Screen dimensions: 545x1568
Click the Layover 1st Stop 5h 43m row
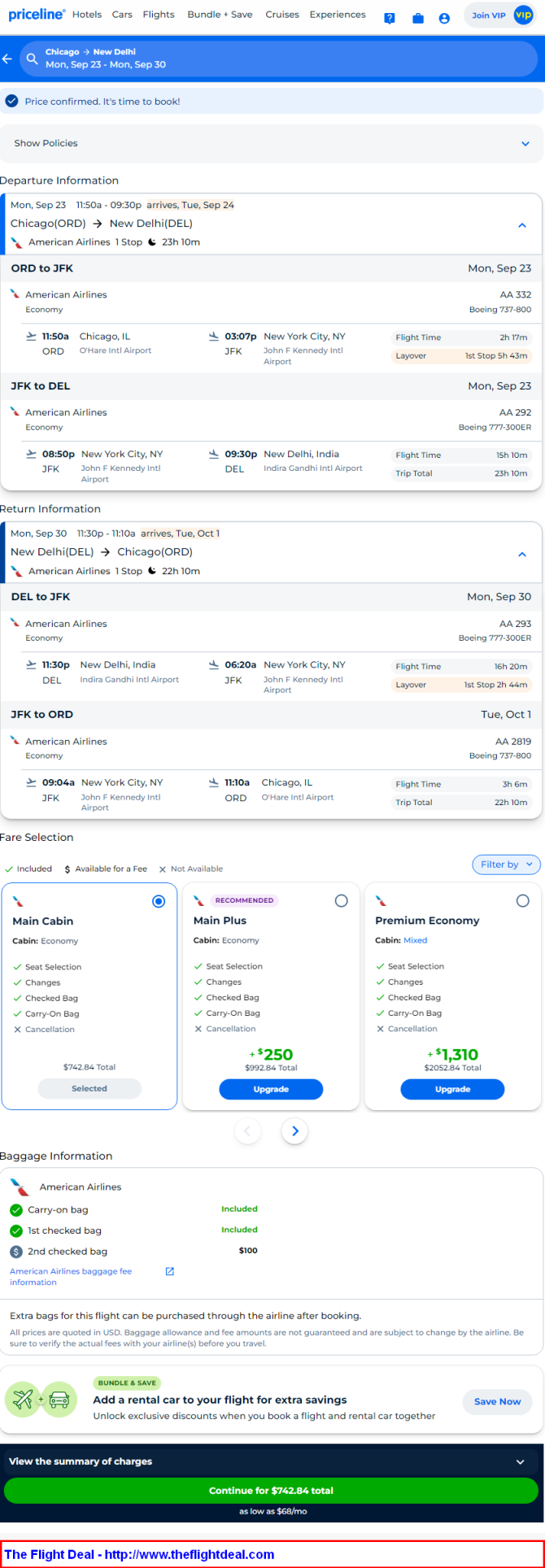click(461, 355)
